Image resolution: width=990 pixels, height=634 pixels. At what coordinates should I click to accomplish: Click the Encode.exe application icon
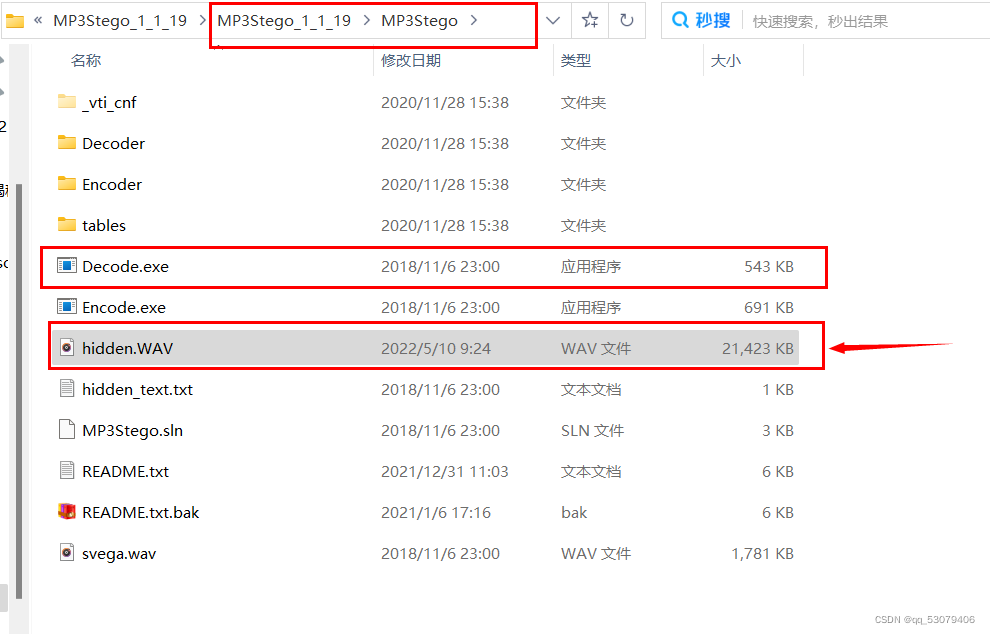pyautogui.click(x=67, y=307)
